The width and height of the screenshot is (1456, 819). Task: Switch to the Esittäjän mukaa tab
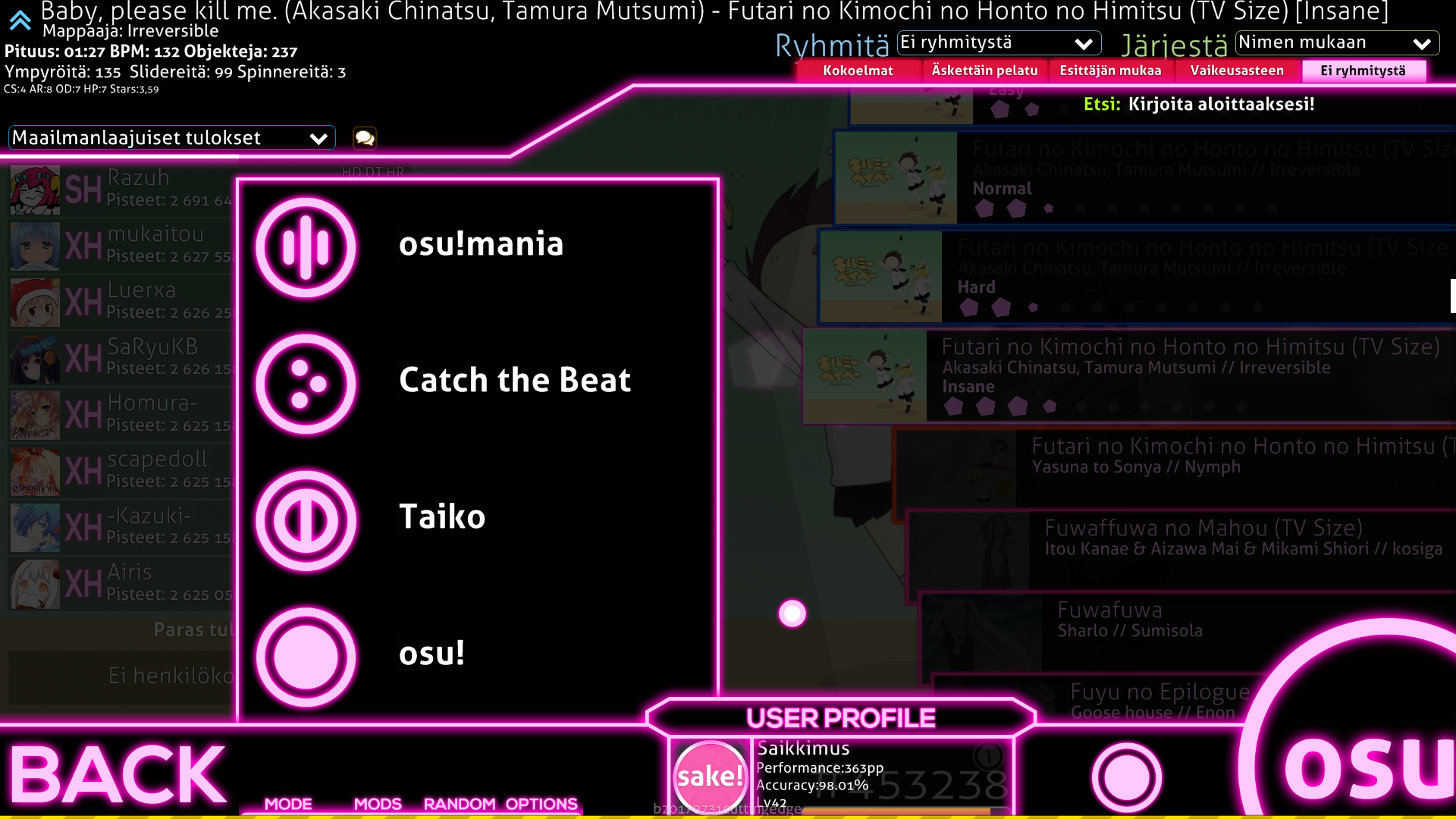click(x=1110, y=71)
